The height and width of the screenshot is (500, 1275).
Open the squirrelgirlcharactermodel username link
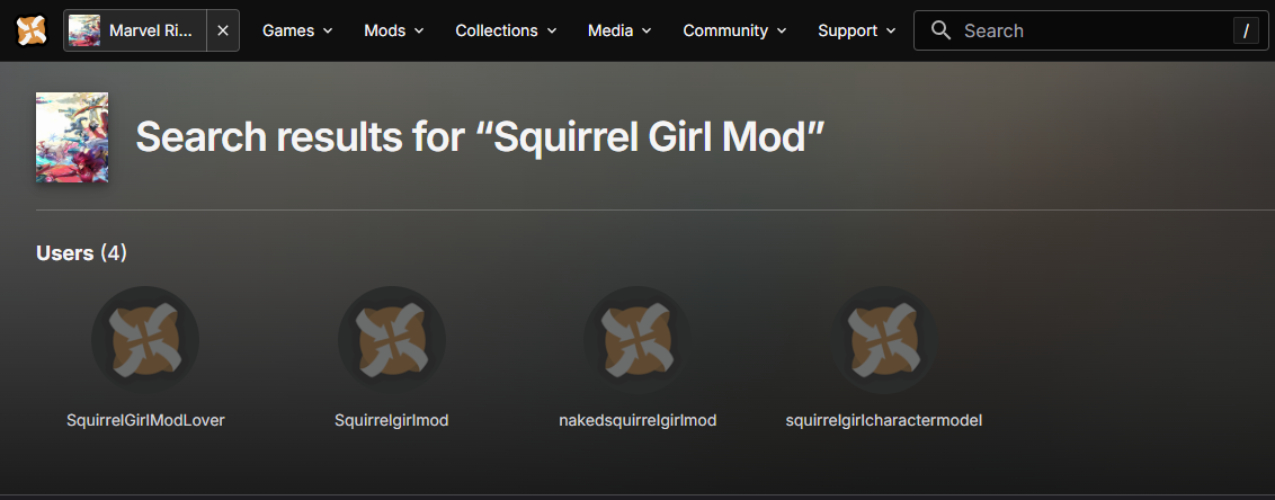click(884, 420)
